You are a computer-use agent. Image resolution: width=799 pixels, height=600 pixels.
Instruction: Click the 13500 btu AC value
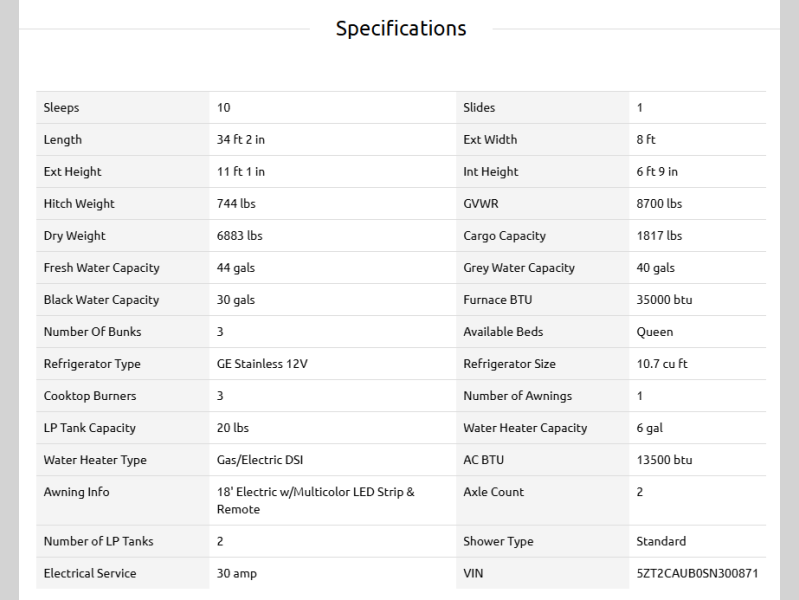point(664,460)
